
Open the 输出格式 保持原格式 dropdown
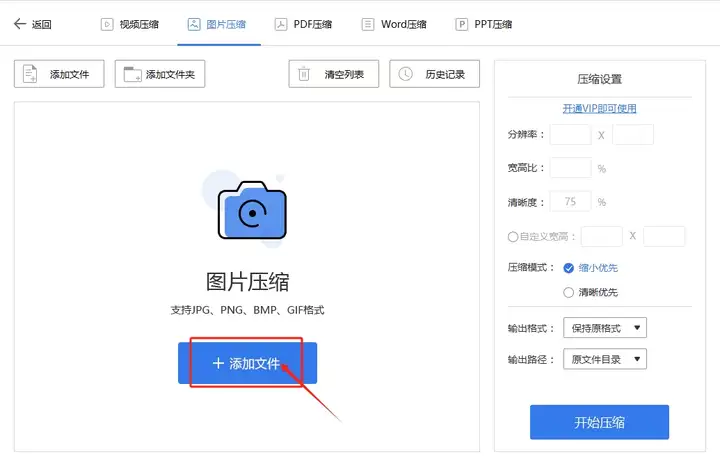605,328
